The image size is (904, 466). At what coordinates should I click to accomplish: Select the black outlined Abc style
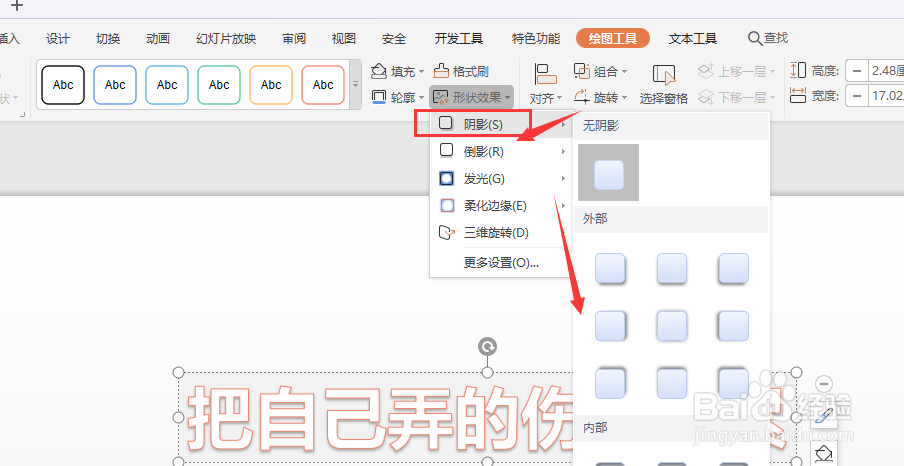(63, 85)
